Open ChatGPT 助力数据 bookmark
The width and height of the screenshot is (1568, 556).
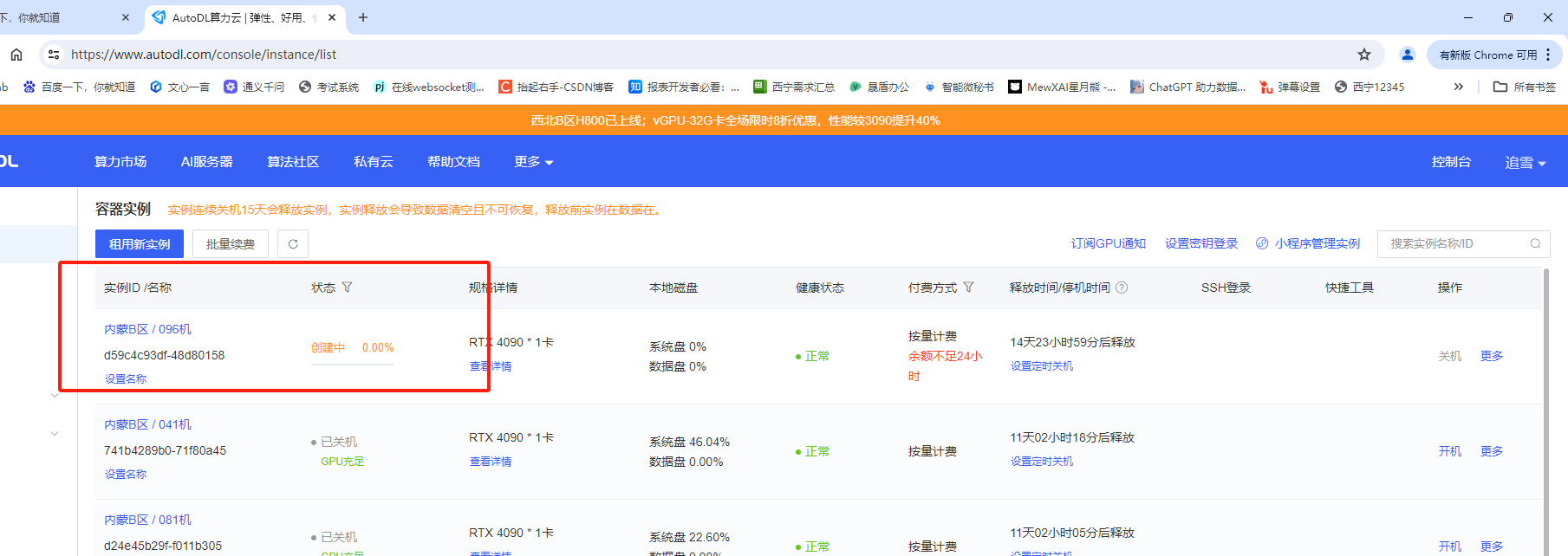(x=1187, y=87)
